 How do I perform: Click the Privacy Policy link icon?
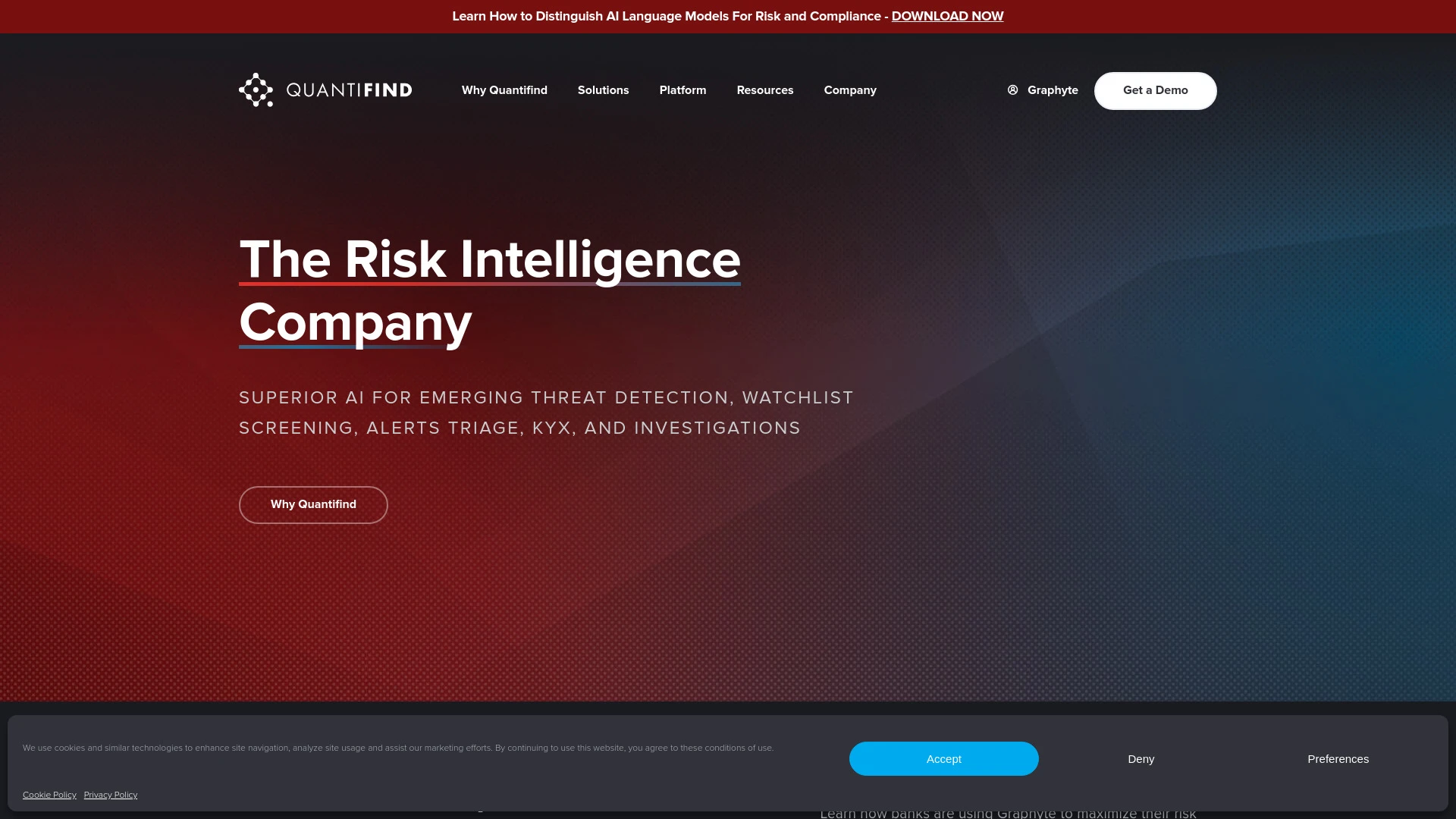coord(110,794)
